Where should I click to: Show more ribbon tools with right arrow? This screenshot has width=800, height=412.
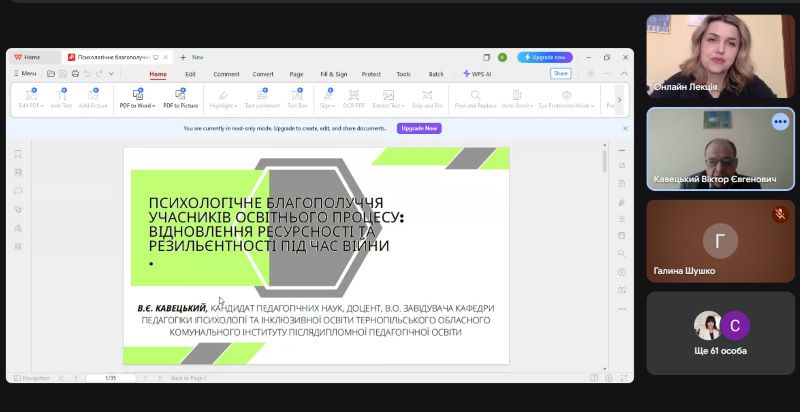point(619,99)
